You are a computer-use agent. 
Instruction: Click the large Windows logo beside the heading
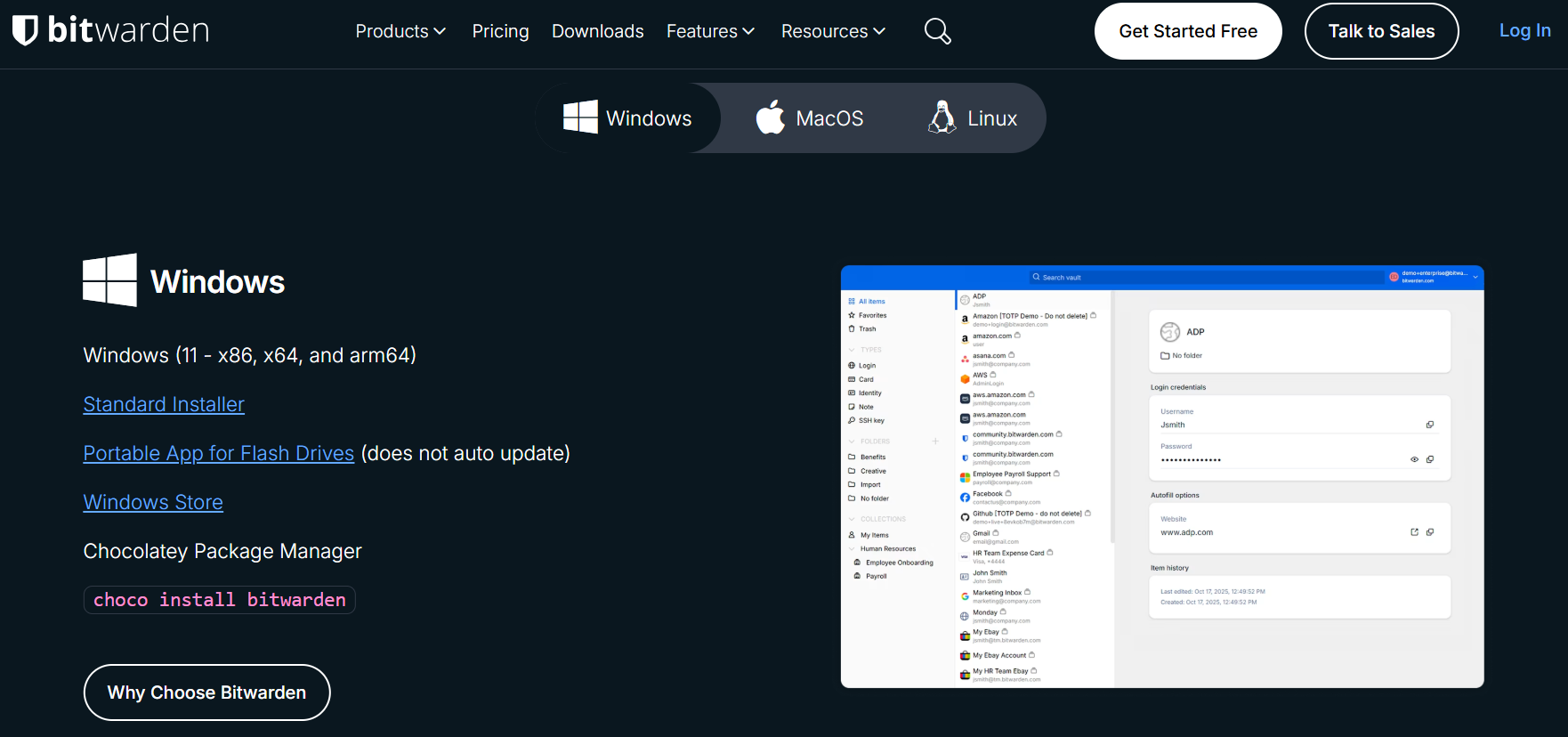pyautogui.click(x=109, y=280)
